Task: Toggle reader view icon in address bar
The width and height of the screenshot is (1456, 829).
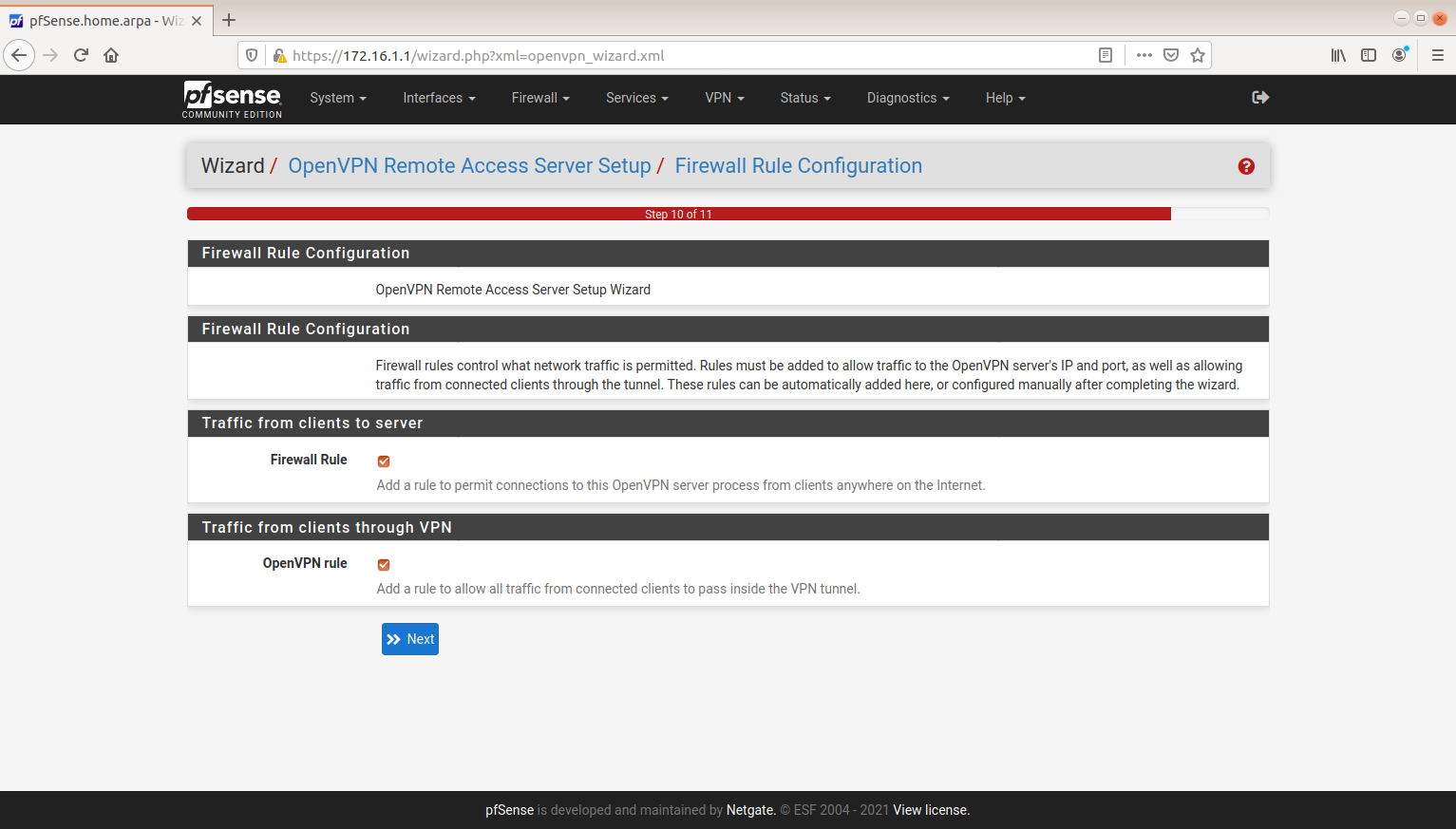Action: click(x=1106, y=55)
